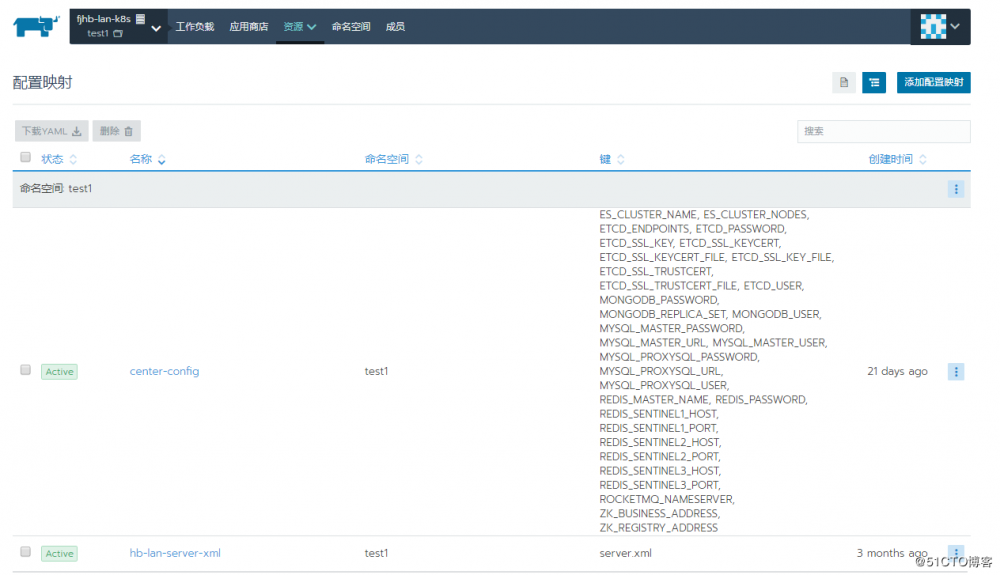Open the center-config link
The height and width of the screenshot is (575, 1000).
(165, 371)
